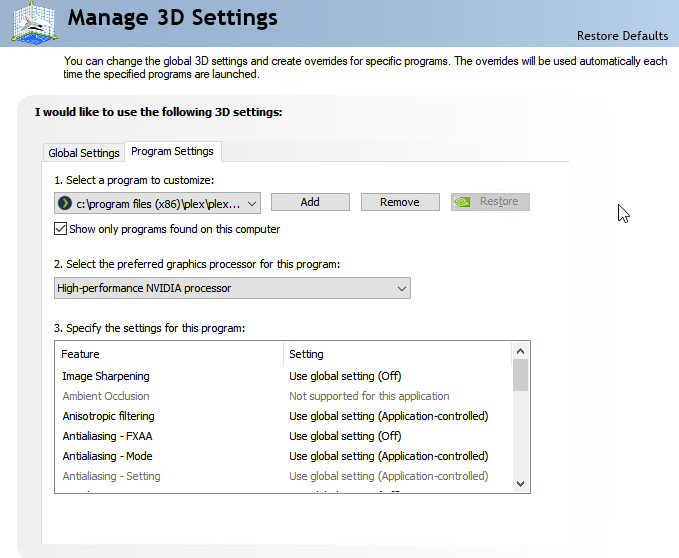Click the settings list scrollbar thumb
The image size is (679, 558).
point(520,375)
